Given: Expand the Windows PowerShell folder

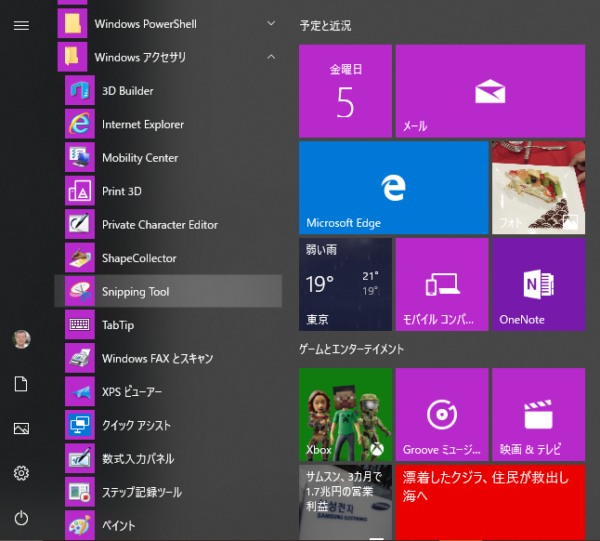Looking at the screenshot, I should (x=271, y=23).
